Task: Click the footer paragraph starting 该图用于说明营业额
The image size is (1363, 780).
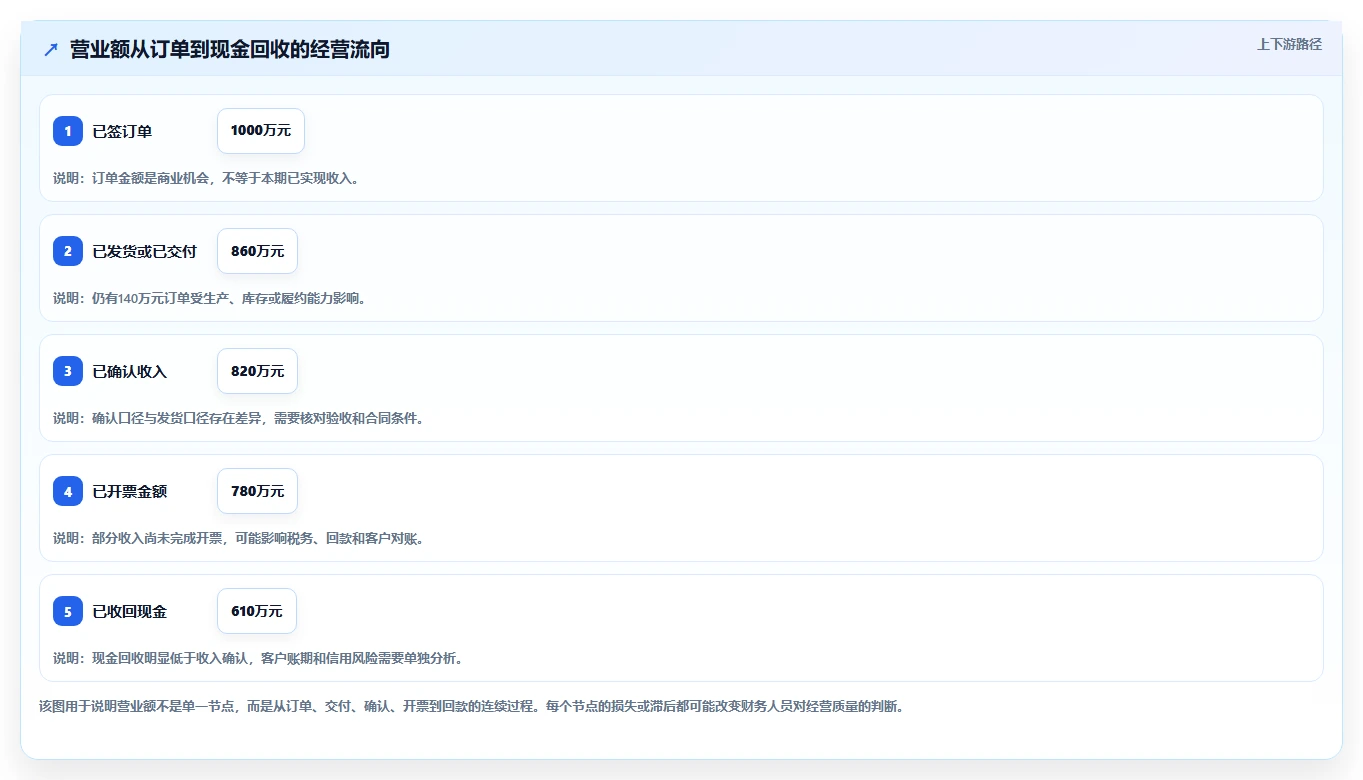Action: pos(471,706)
